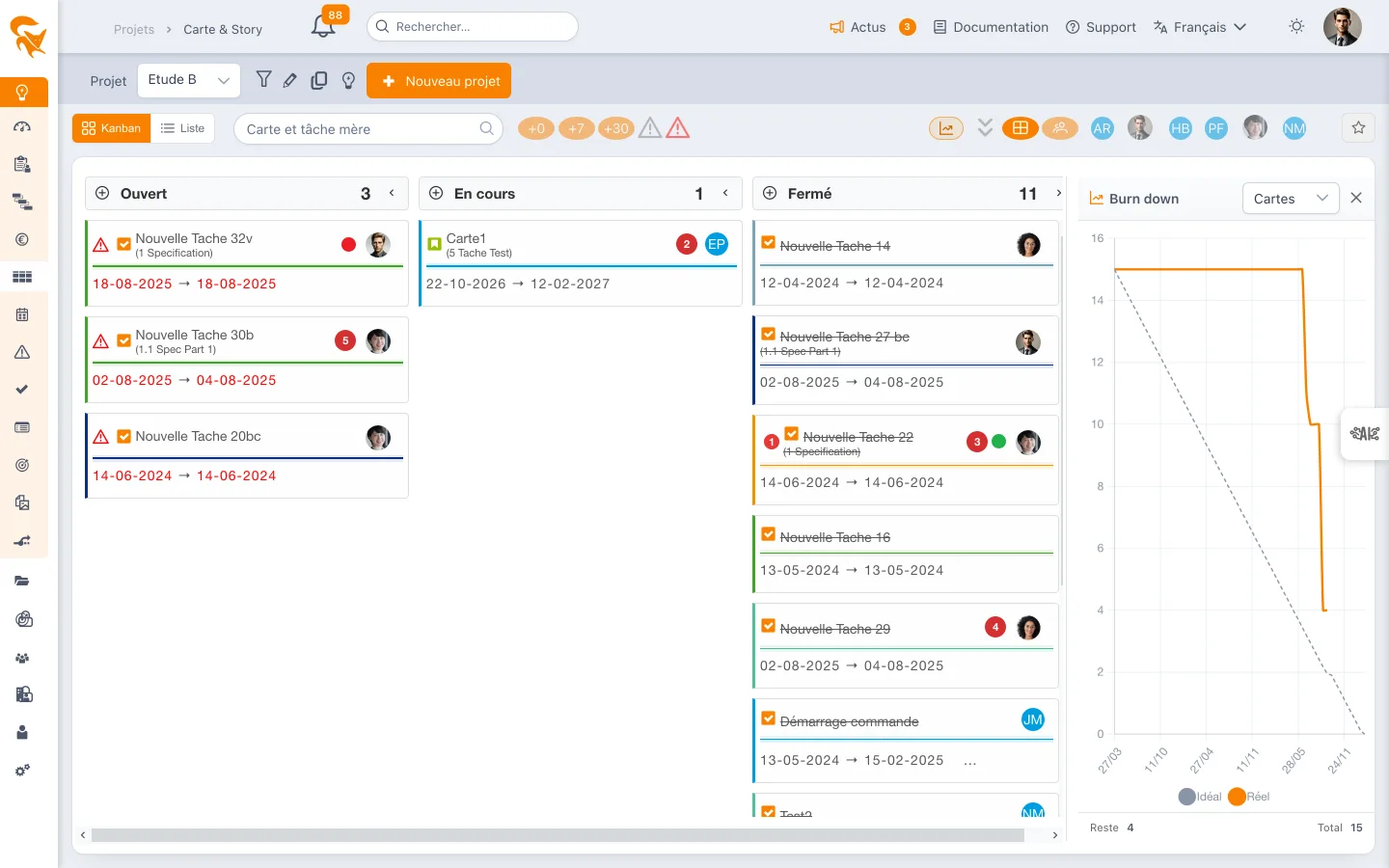Switch to Liste view tab
The image size is (1389, 868).
(x=182, y=128)
